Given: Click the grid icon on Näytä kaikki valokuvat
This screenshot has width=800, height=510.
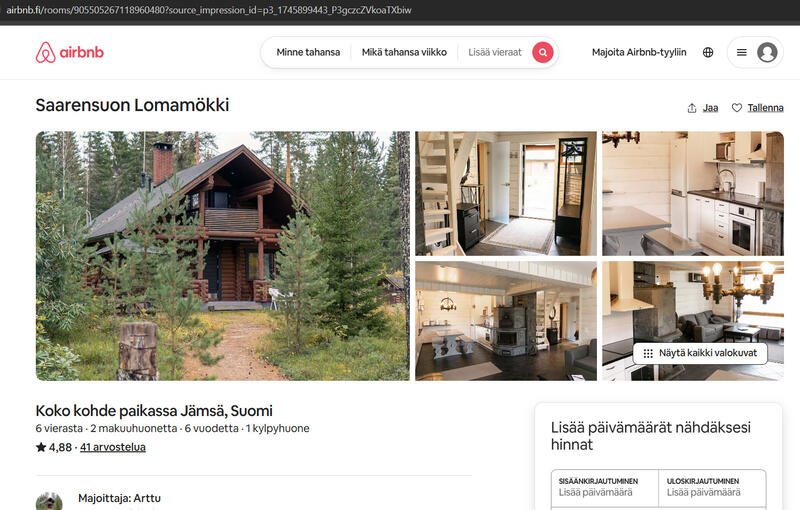Looking at the screenshot, I should pyautogui.click(x=648, y=353).
